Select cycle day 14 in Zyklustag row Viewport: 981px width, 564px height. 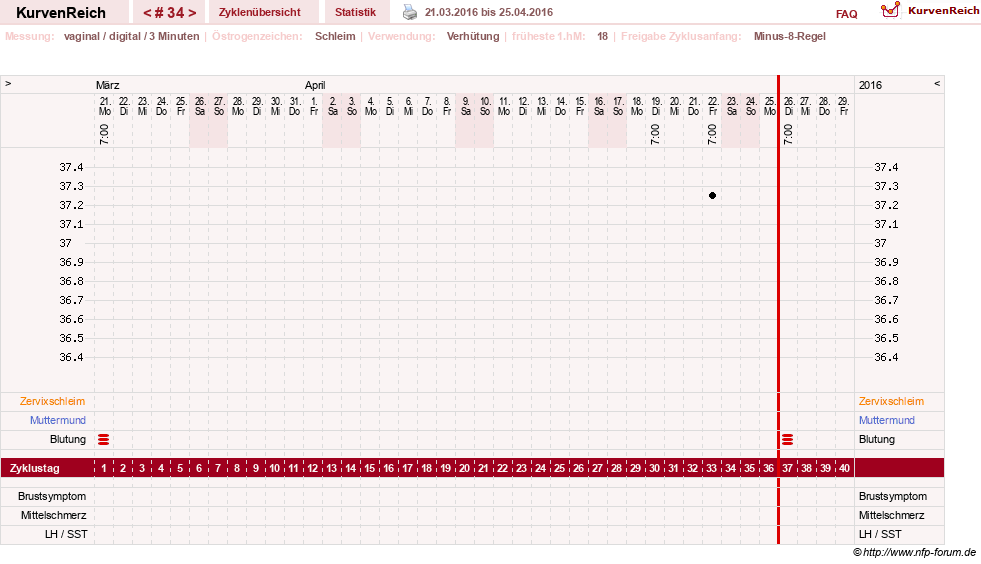click(350, 468)
